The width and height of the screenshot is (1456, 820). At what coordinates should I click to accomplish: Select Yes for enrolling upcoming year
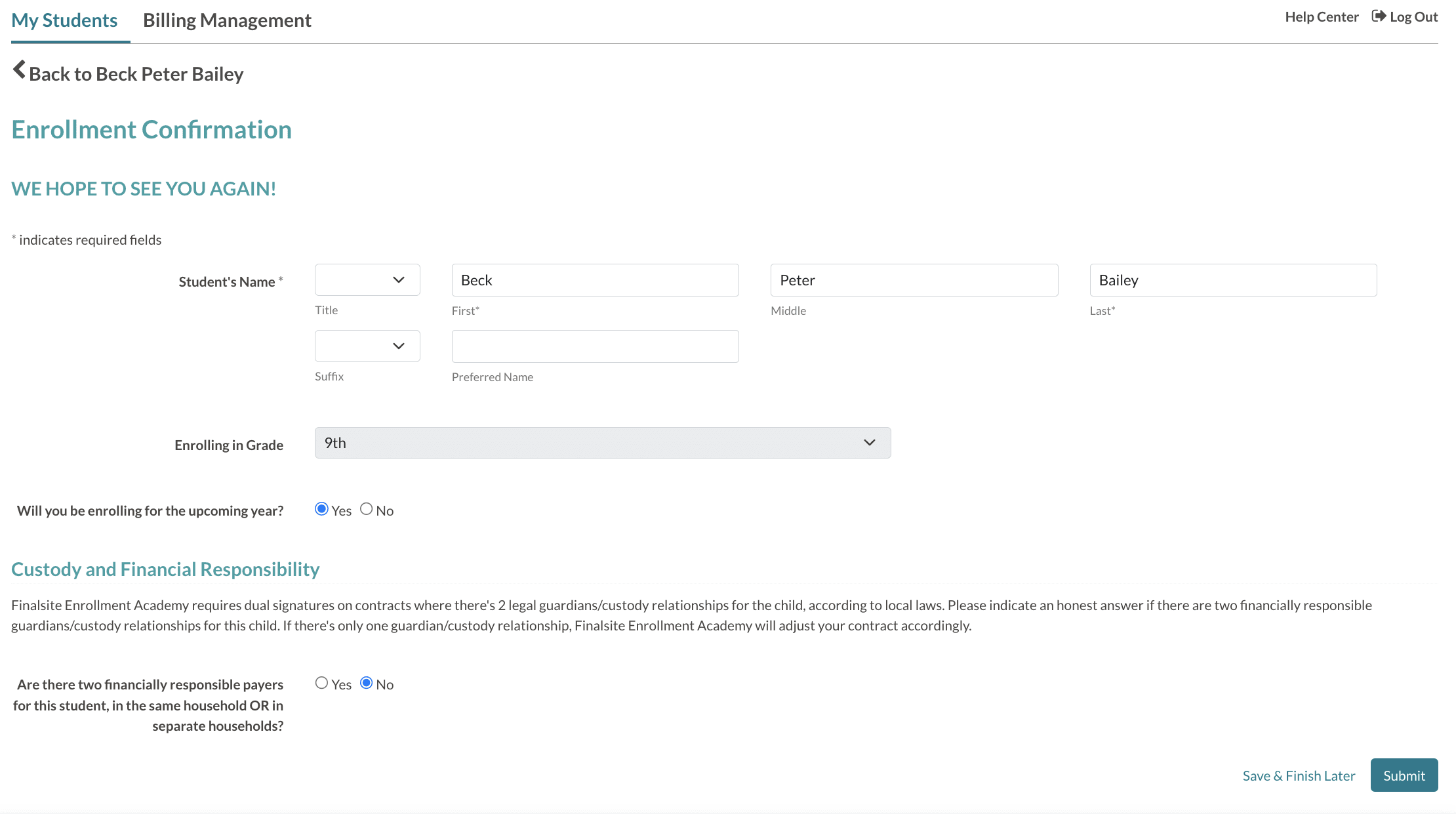pyautogui.click(x=321, y=509)
